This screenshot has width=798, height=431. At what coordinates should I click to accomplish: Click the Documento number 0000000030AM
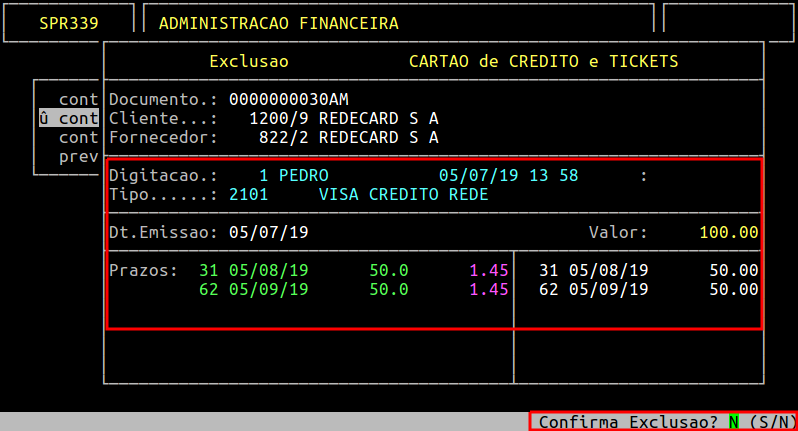coord(288,100)
